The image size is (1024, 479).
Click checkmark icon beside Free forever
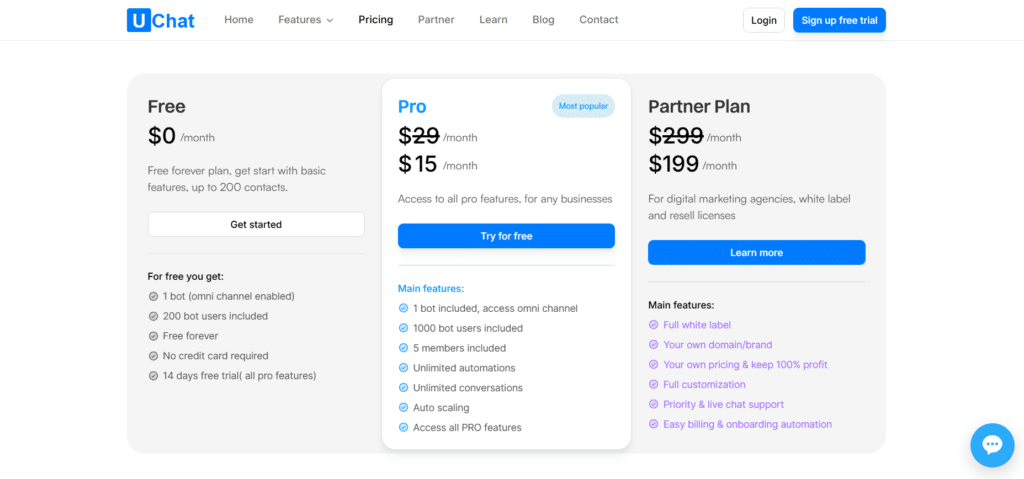click(x=153, y=336)
